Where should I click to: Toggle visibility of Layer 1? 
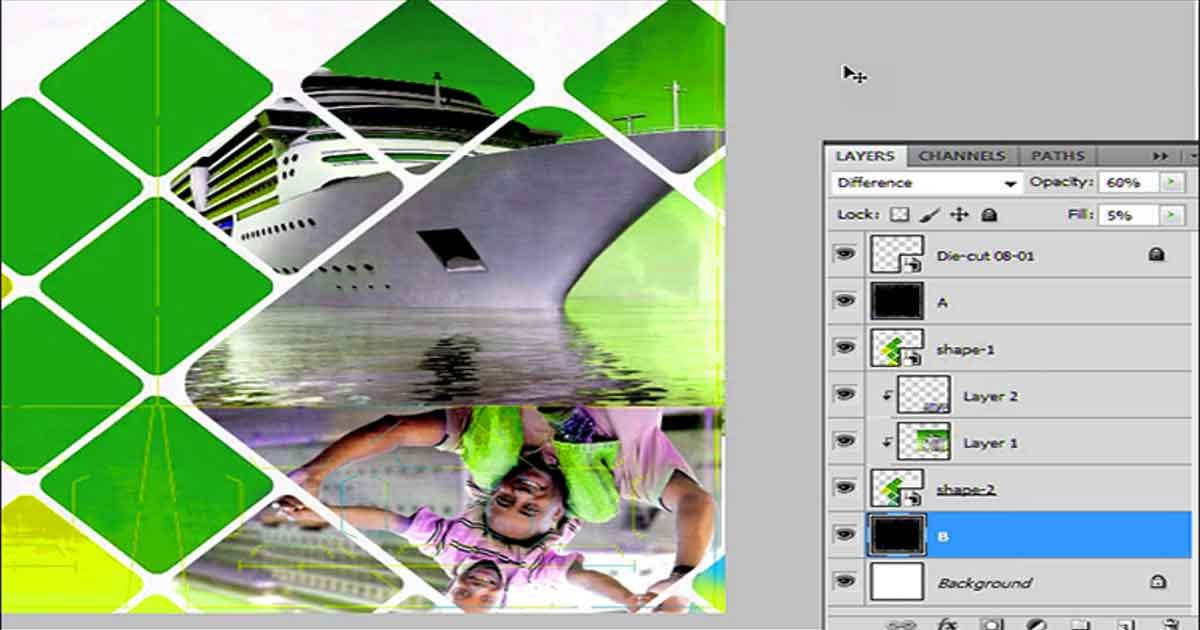845,441
